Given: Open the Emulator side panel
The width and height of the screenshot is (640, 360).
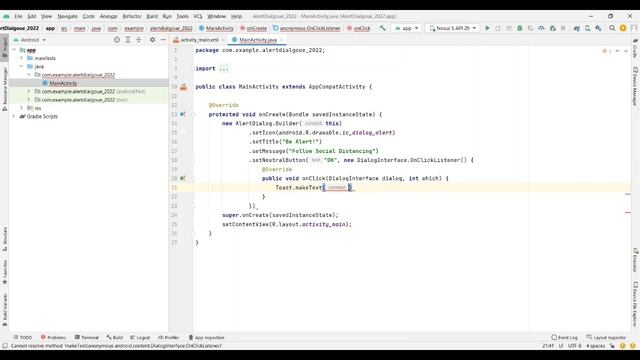Looking at the screenshot, I should 635,260.
